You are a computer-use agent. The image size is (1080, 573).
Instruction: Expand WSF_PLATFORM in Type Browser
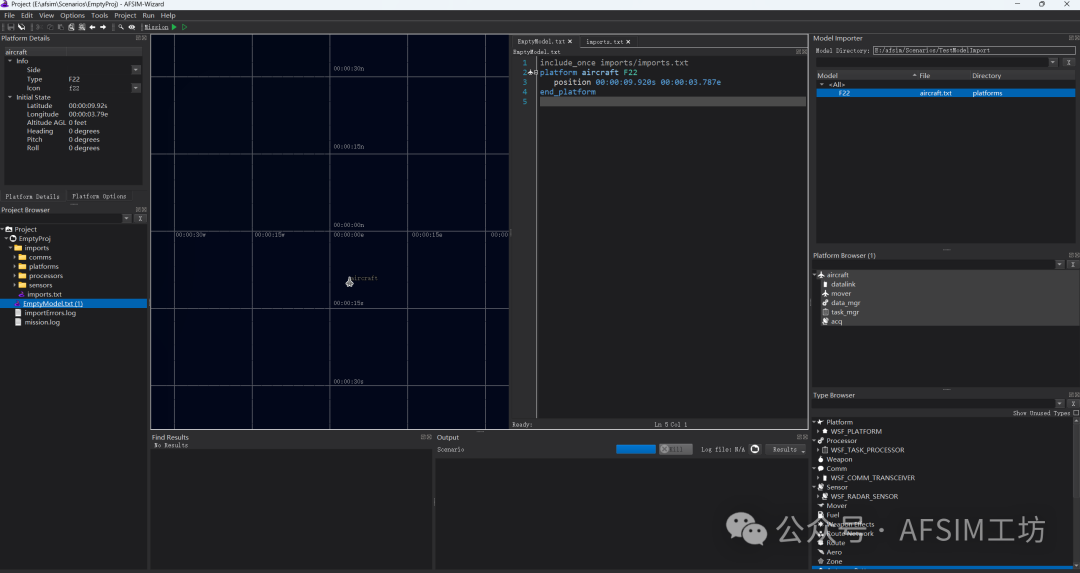coord(818,431)
